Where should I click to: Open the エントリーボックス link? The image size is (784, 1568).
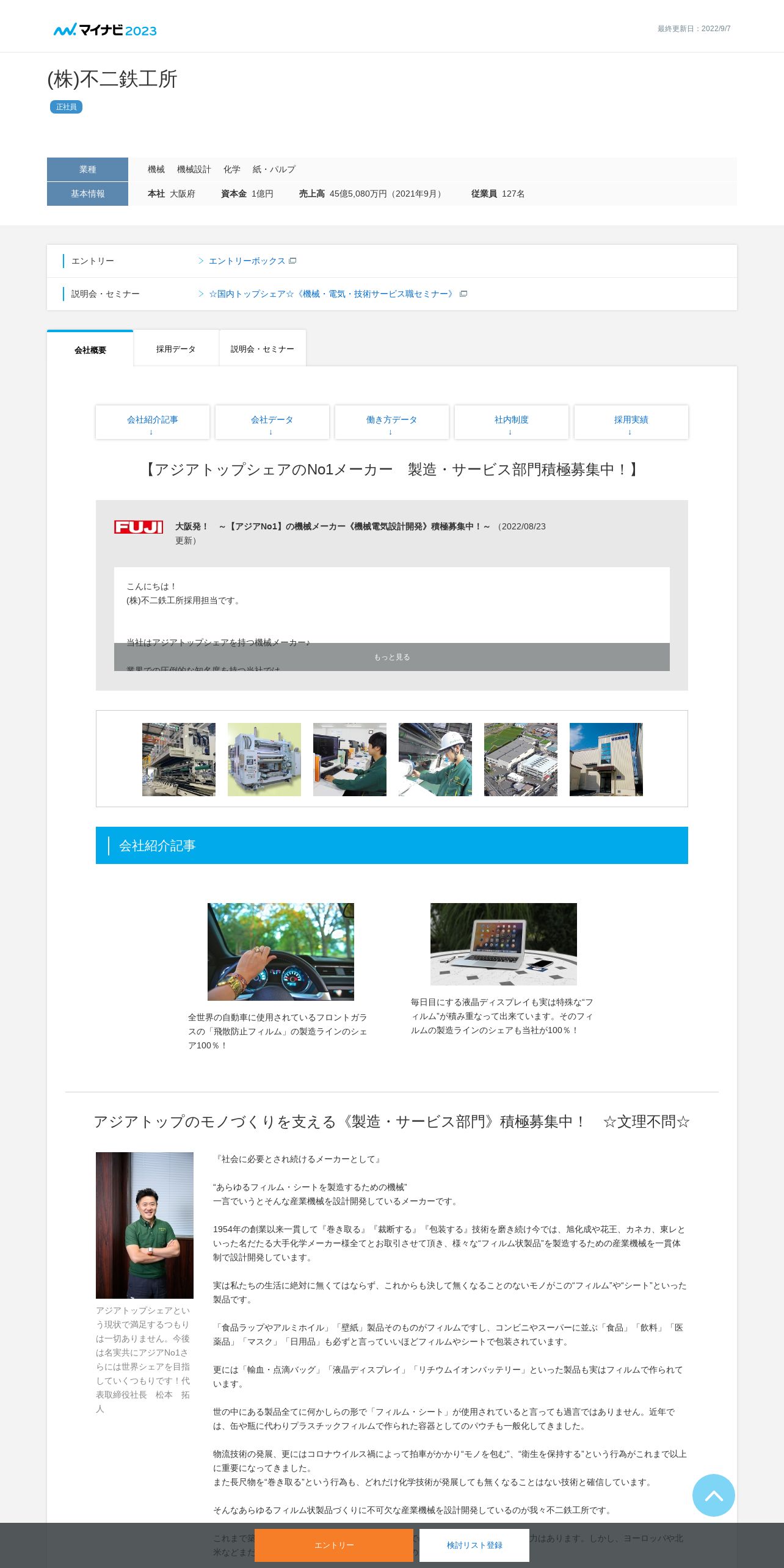pyautogui.click(x=247, y=261)
